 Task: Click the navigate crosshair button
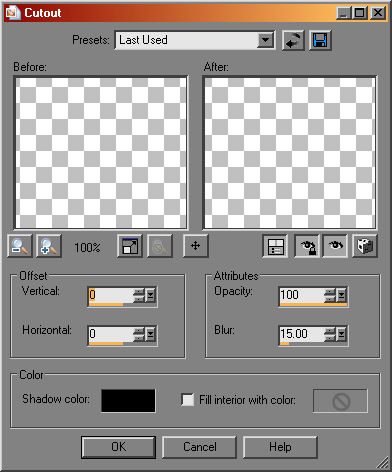coord(195,246)
